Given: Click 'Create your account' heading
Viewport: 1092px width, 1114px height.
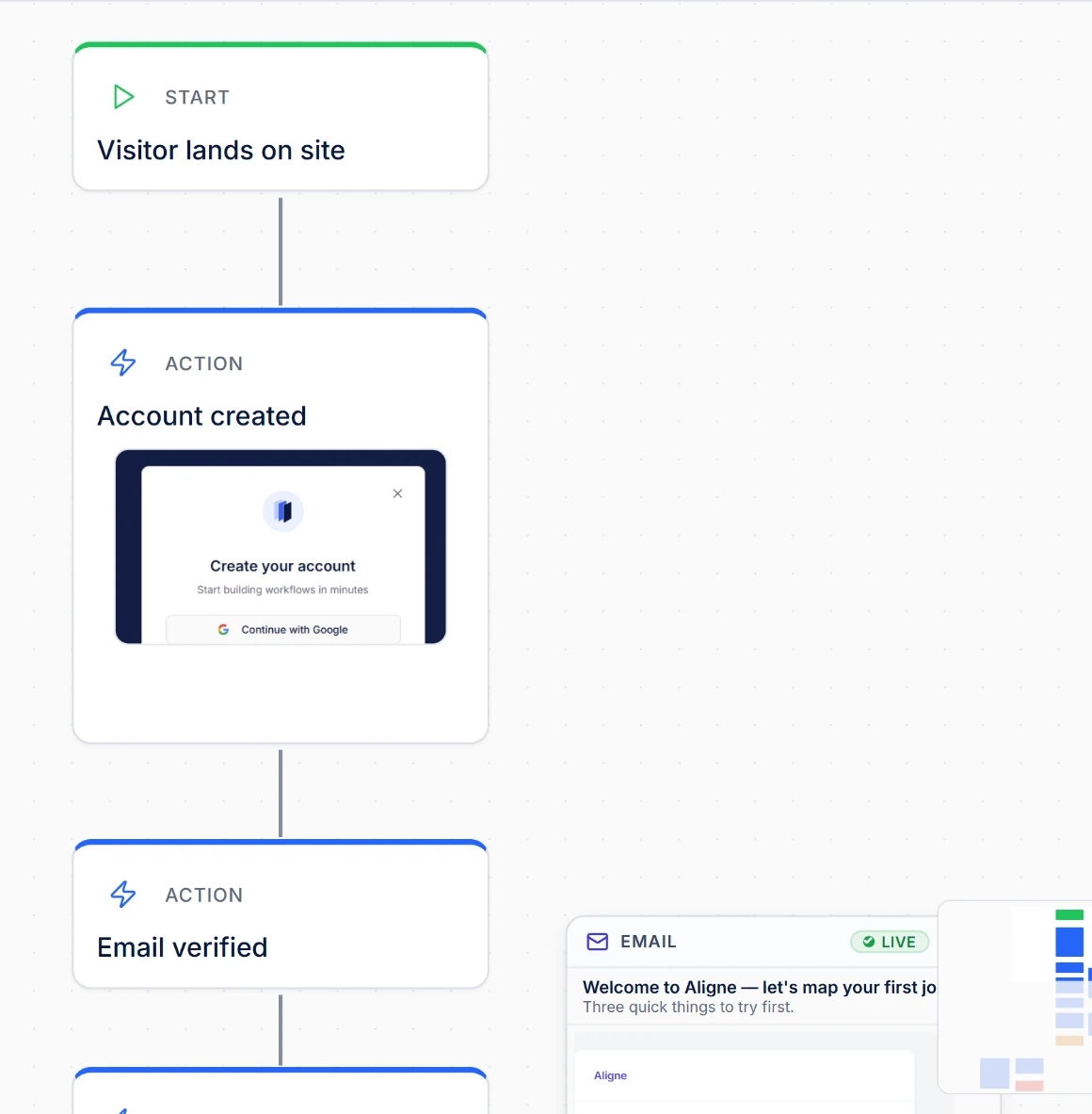Looking at the screenshot, I should 282,566.
